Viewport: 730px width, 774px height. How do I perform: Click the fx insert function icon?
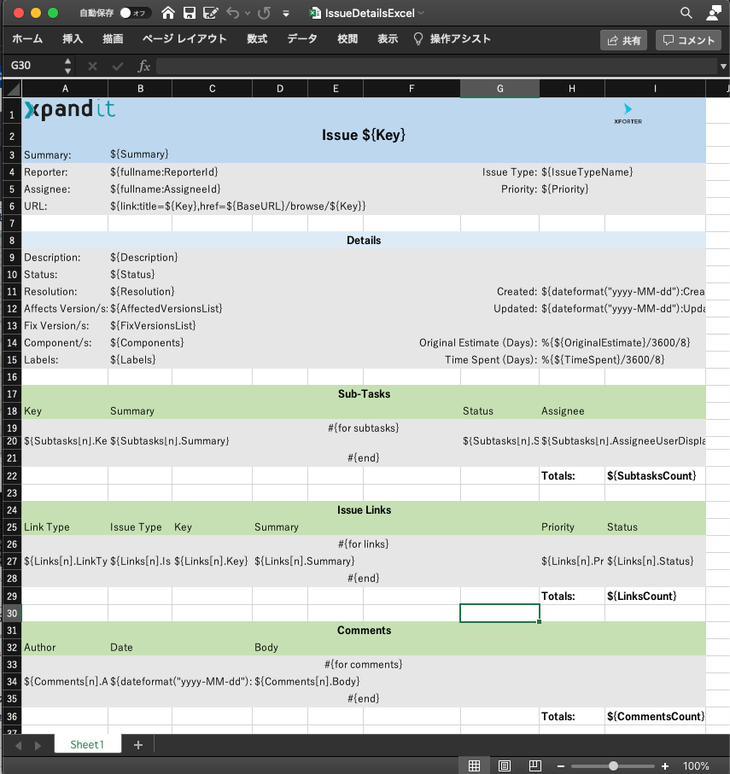[144, 66]
